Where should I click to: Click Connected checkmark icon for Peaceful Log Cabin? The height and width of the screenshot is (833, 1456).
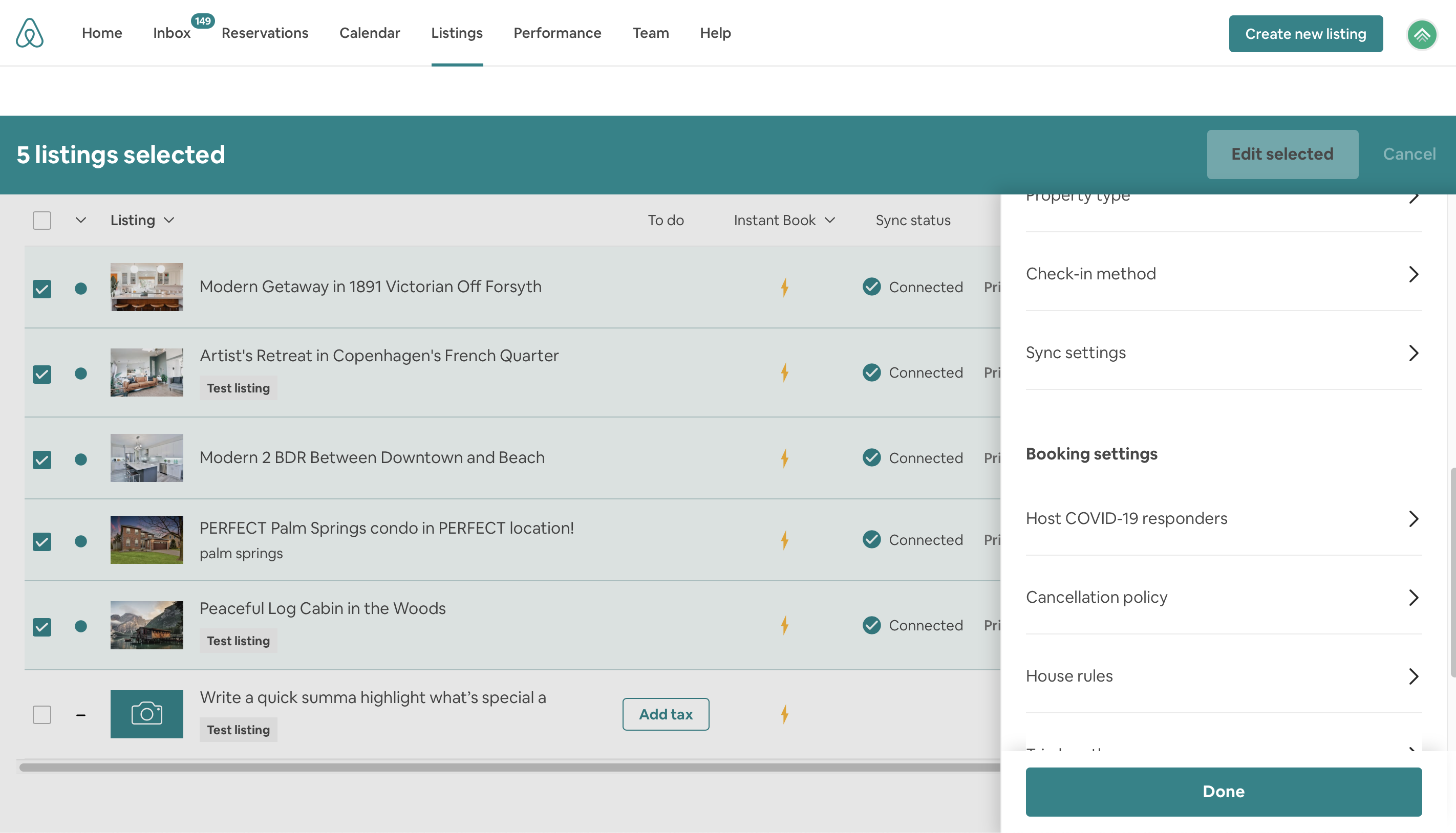(x=872, y=625)
